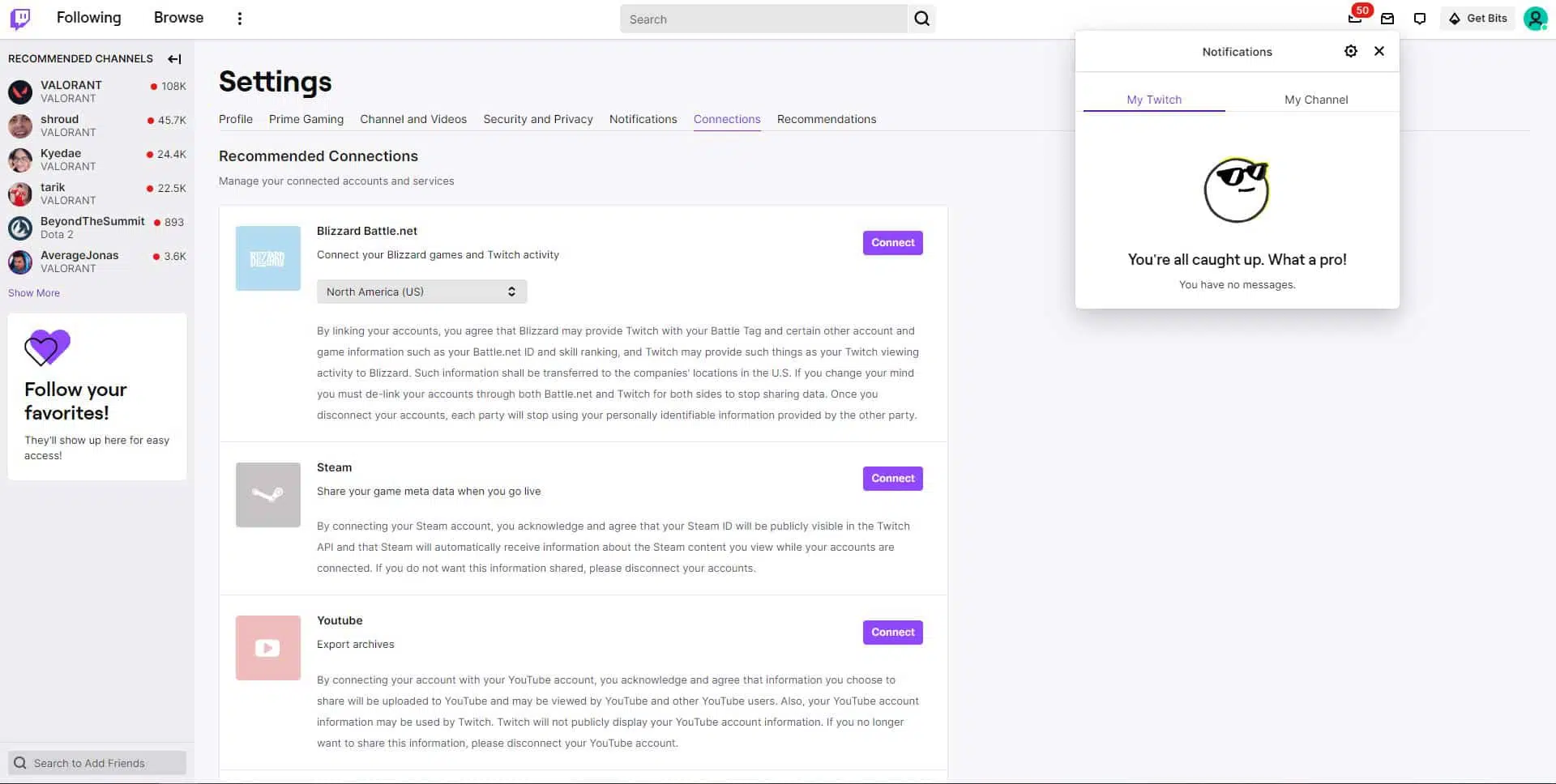This screenshot has width=1556, height=784.
Task: Click the tarik channel name
Action: tap(53, 187)
